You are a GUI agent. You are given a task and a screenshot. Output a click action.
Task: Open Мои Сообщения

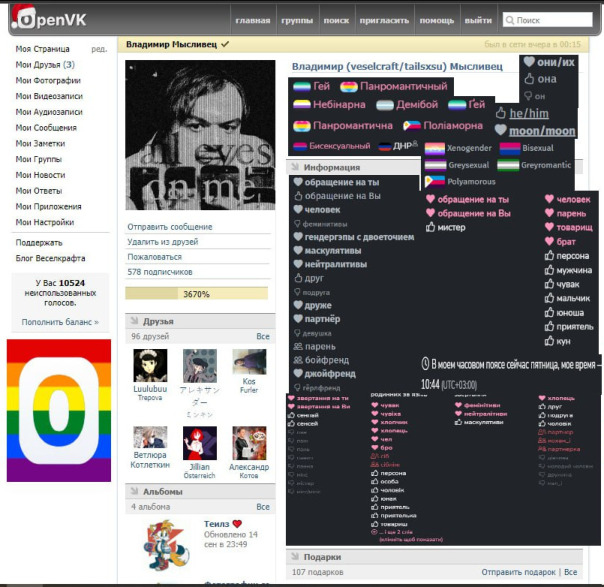coord(46,128)
